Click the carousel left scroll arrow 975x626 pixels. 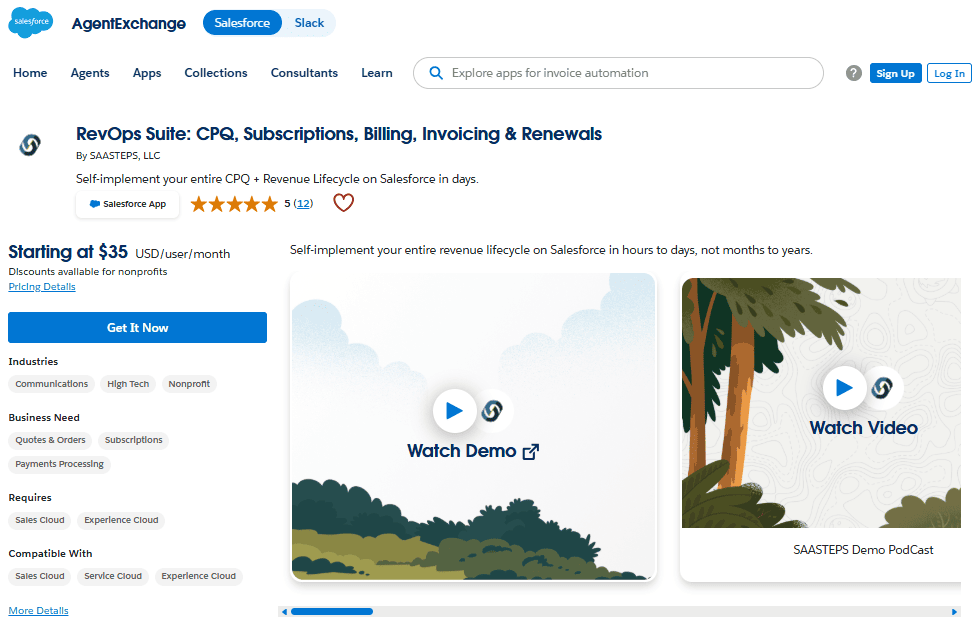click(284, 612)
